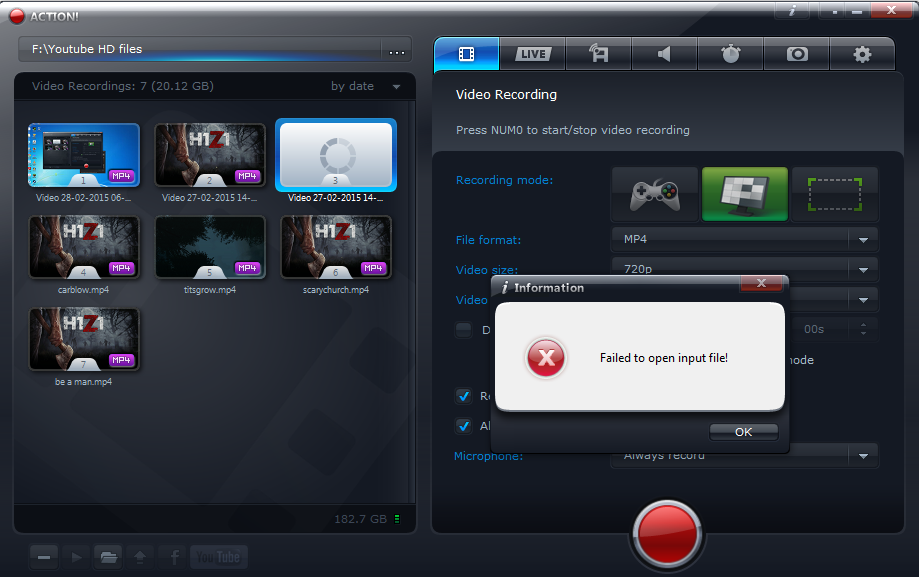Viewport: 919px width, 577px height.
Task: Open the screenshot camera tab
Action: (796, 54)
